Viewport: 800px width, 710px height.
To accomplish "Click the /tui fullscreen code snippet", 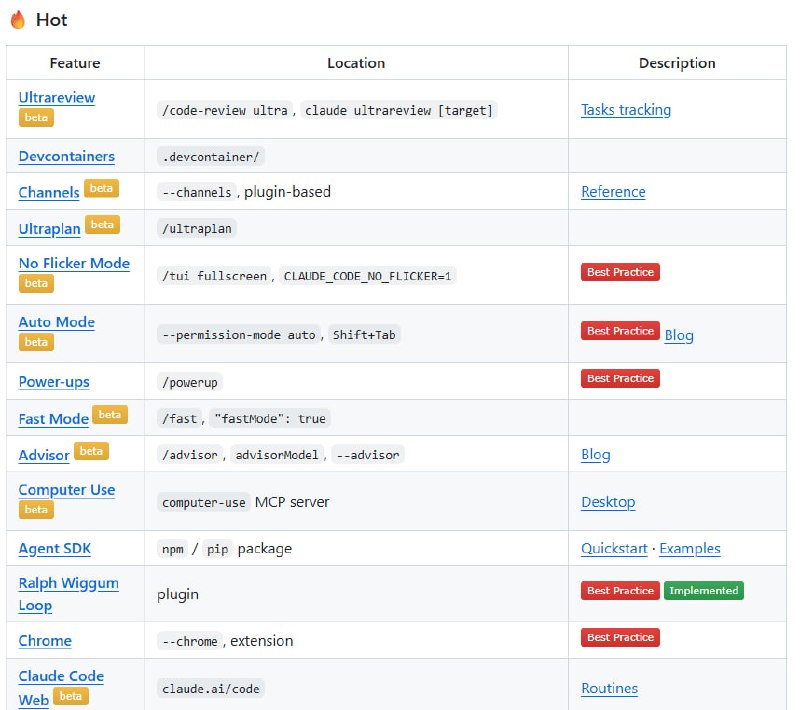I will [214, 276].
